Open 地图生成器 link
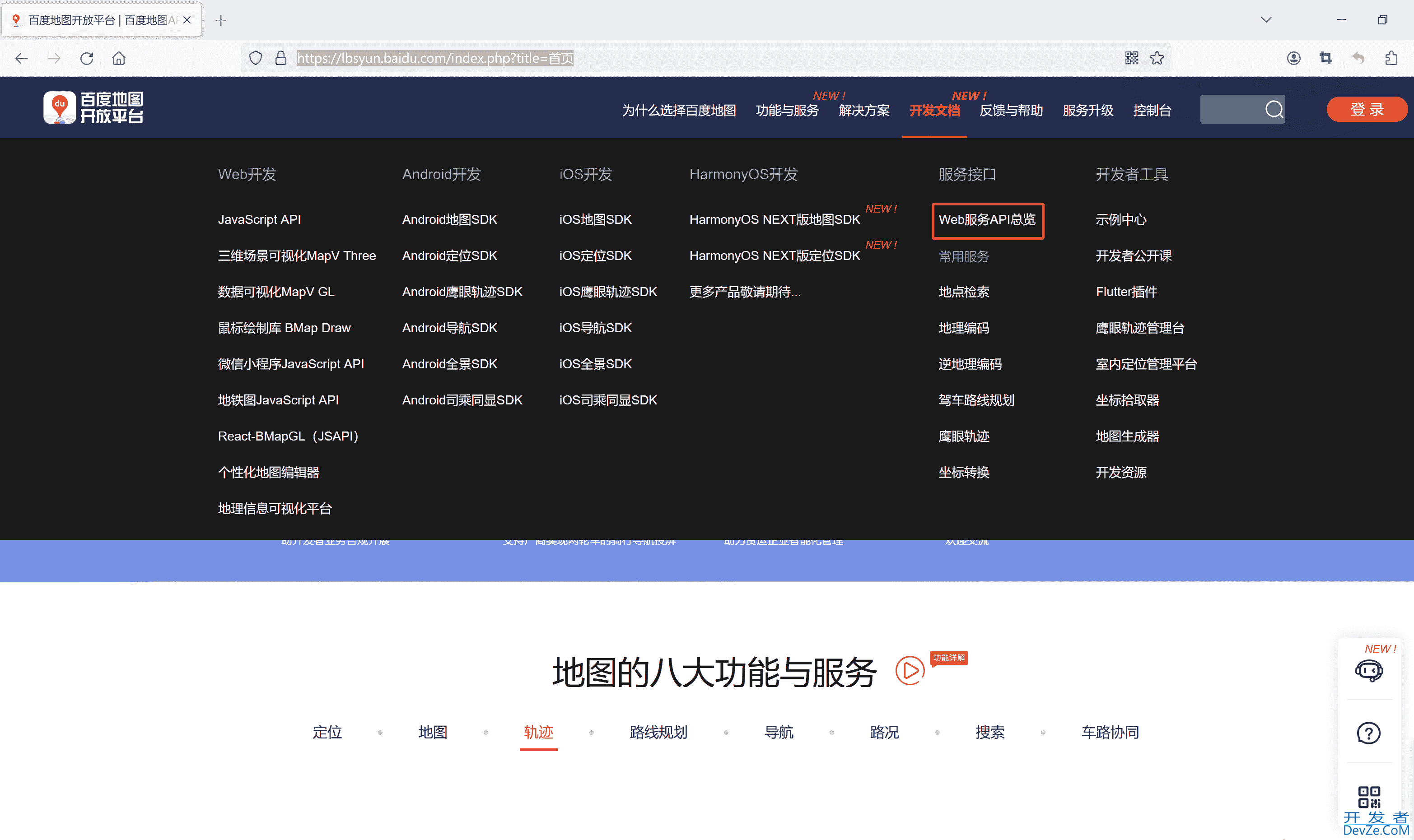 [x=1127, y=437]
